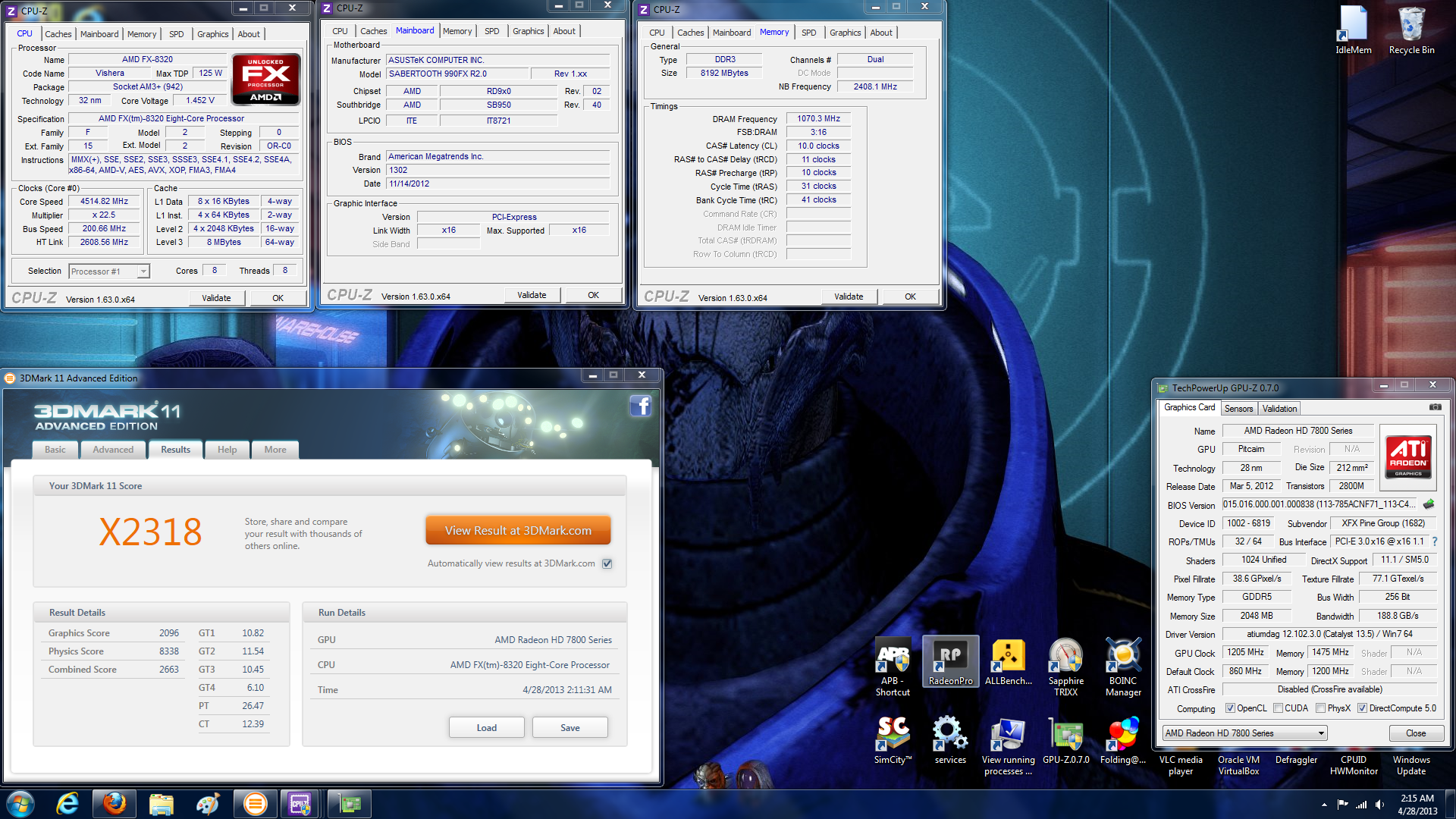This screenshot has width=1456, height=819.
Task: Click the Core Speed value 4514.82 MHz
Action: pos(105,202)
